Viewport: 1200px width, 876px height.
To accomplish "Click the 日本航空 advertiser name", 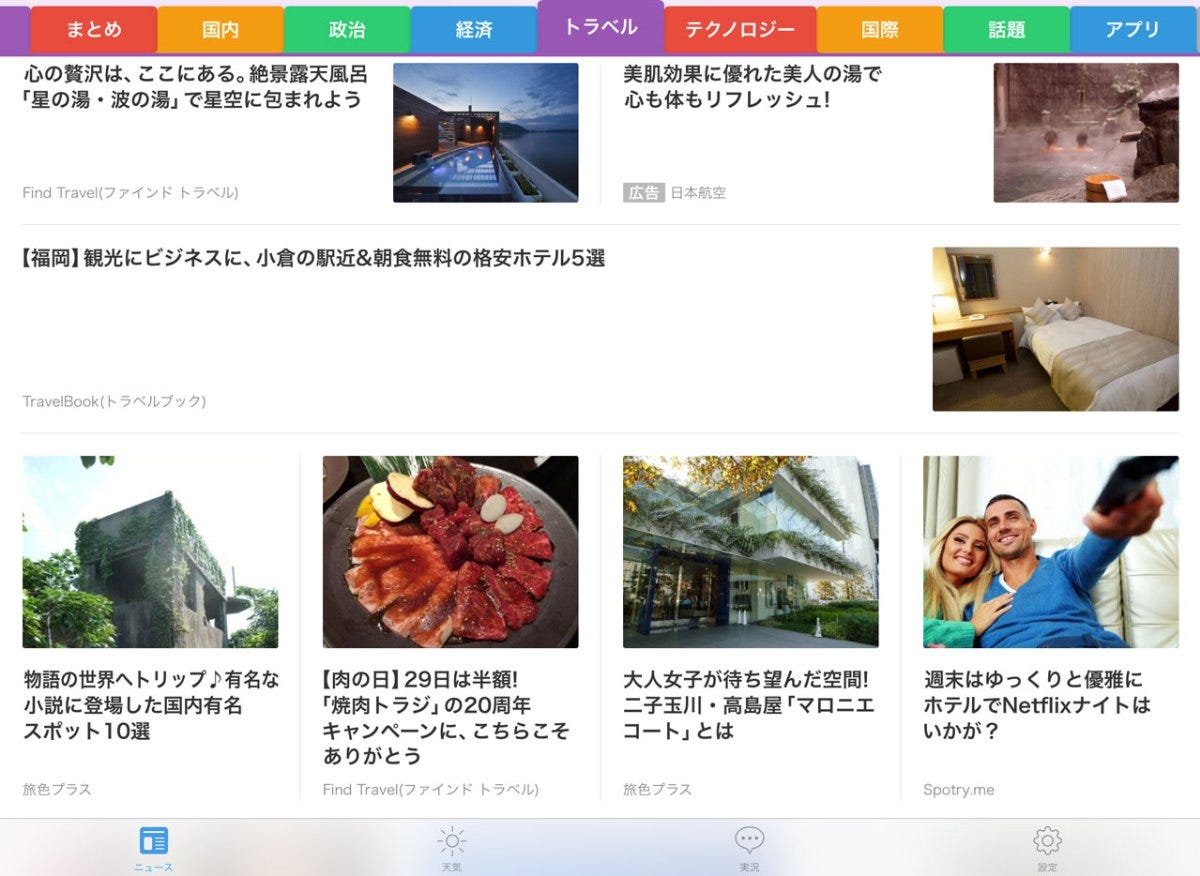I will click(698, 193).
